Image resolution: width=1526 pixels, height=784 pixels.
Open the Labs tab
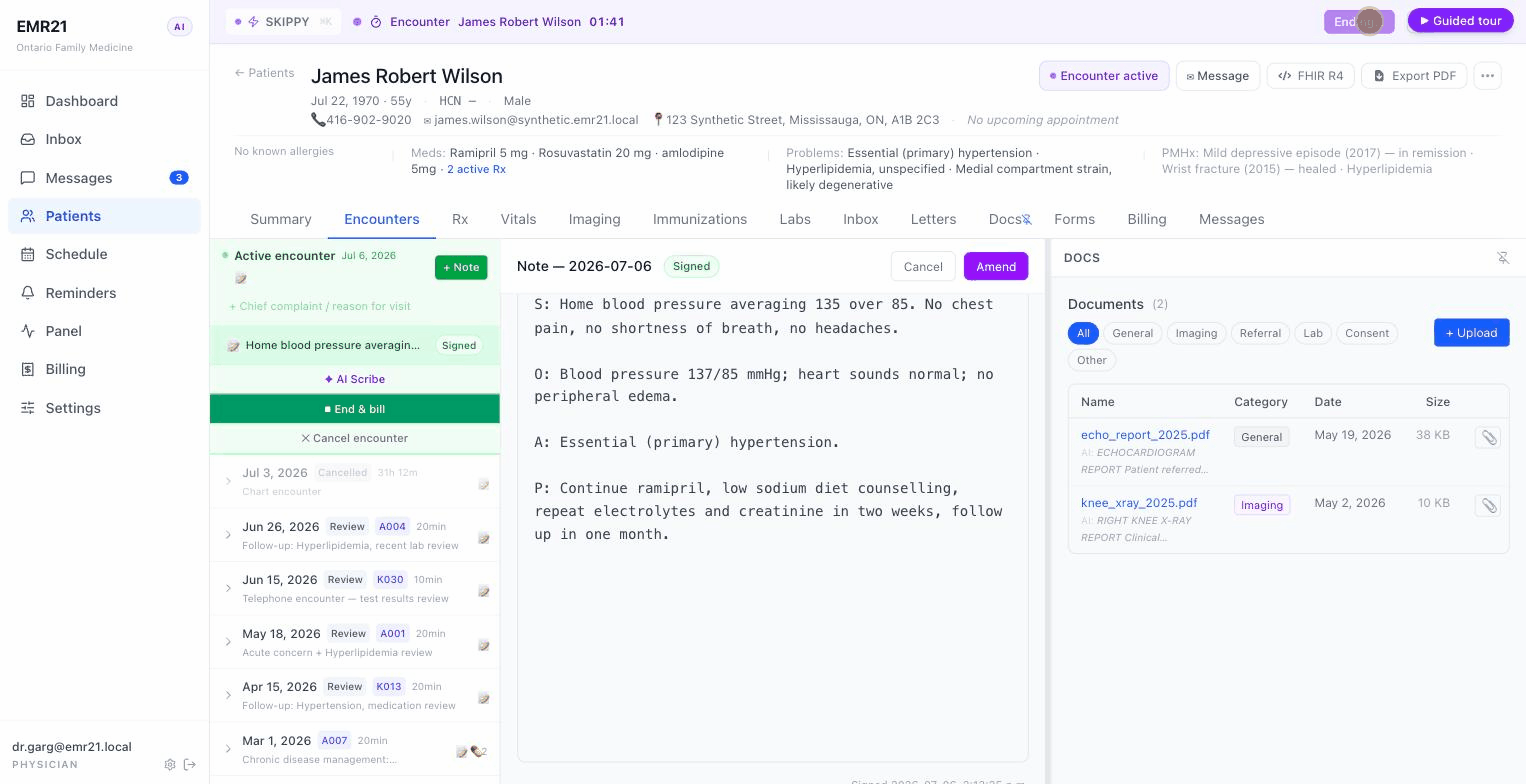tap(795, 219)
